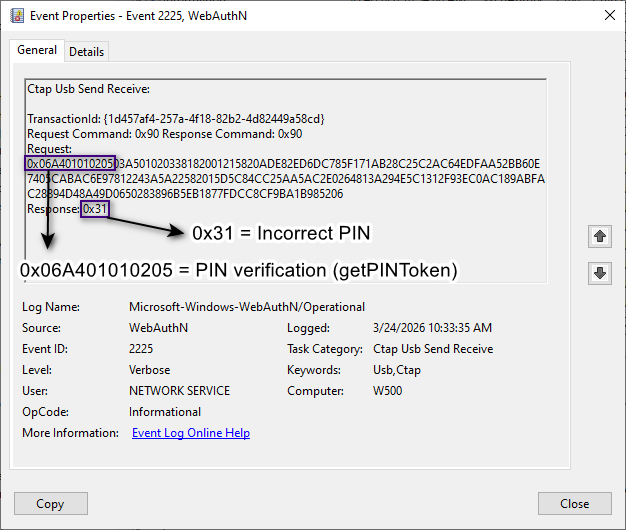
Task: Copy the event details
Action: click(51, 503)
